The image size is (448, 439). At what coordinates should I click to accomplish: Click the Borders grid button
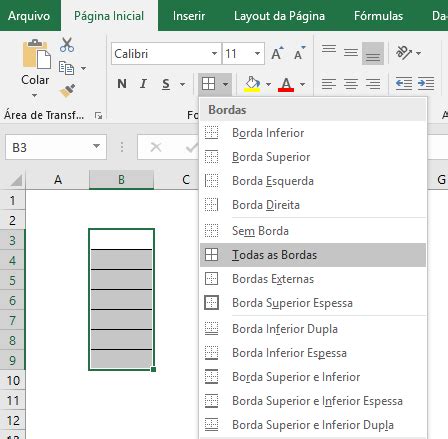pyautogui.click(x=208, y=84)
